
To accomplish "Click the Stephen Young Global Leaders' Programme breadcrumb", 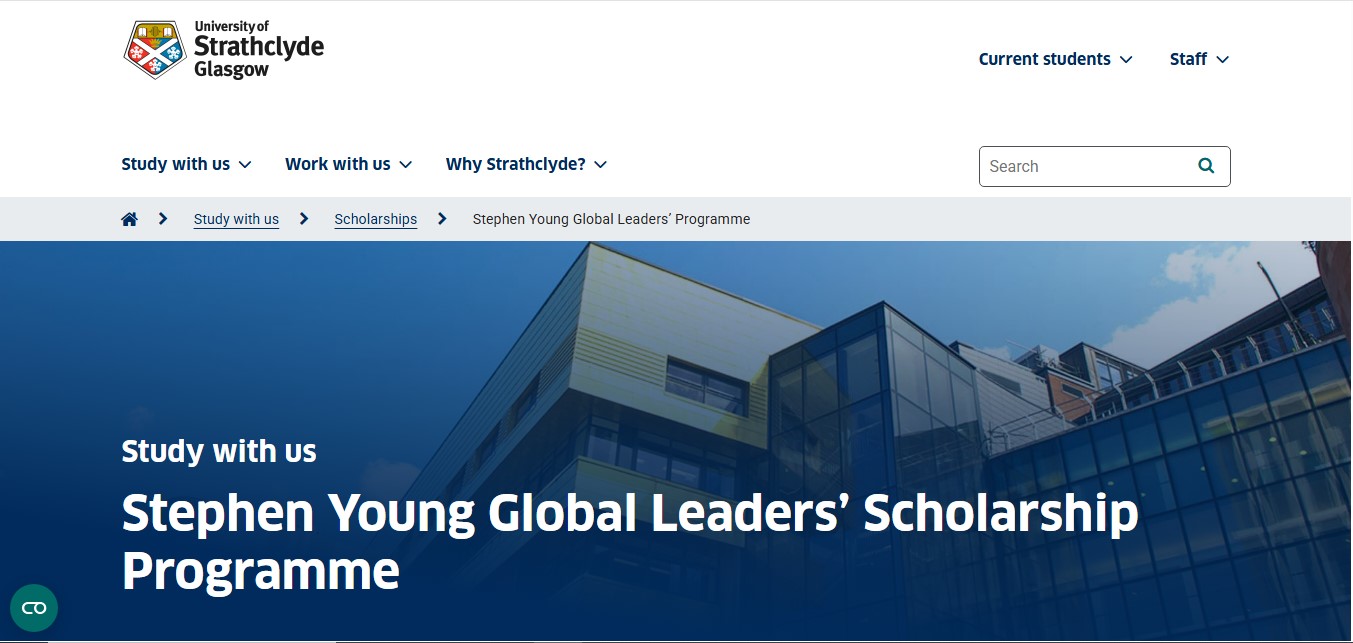I will [611, 219].
